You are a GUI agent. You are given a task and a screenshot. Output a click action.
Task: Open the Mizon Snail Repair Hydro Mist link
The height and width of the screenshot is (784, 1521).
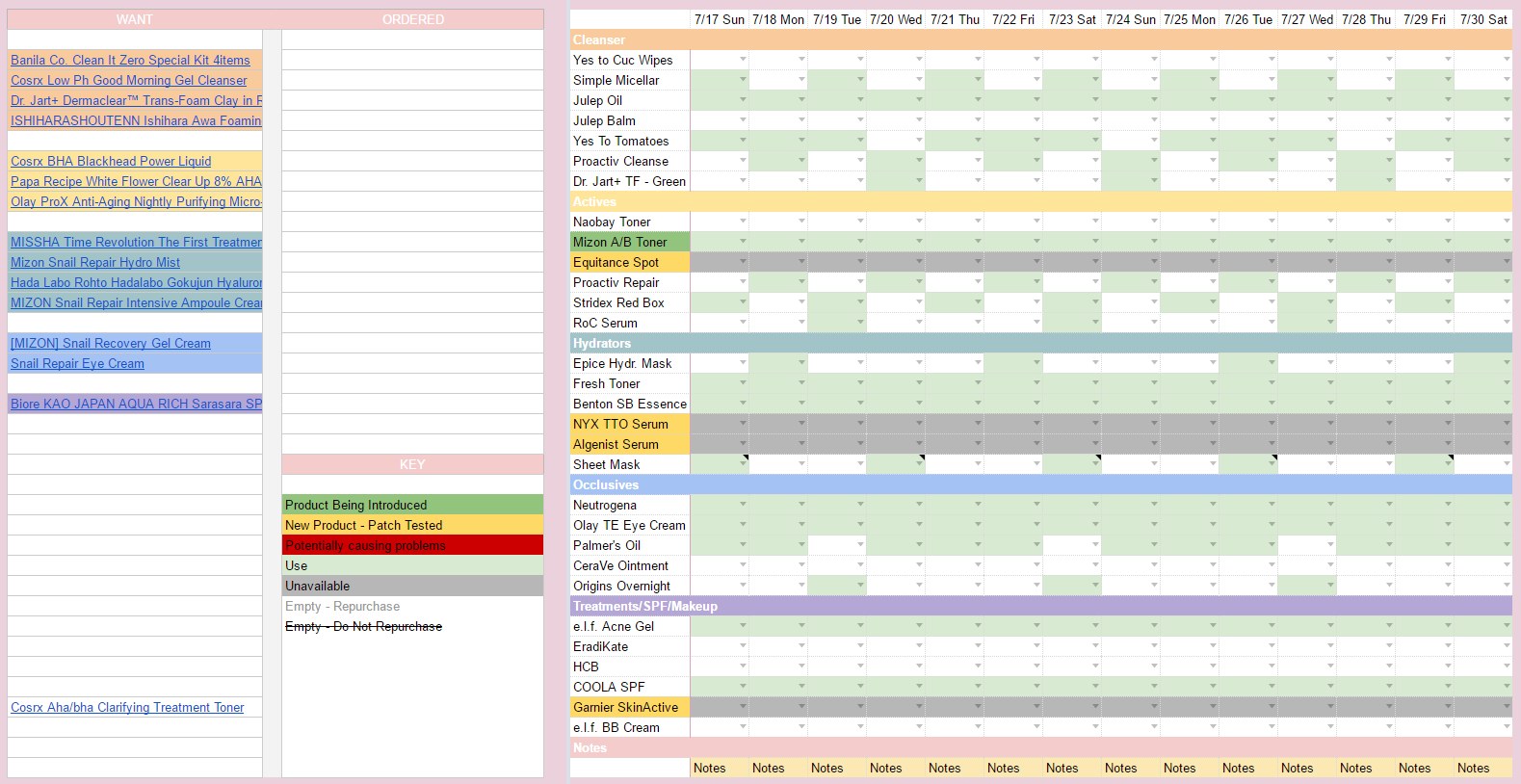coord(95,262)
